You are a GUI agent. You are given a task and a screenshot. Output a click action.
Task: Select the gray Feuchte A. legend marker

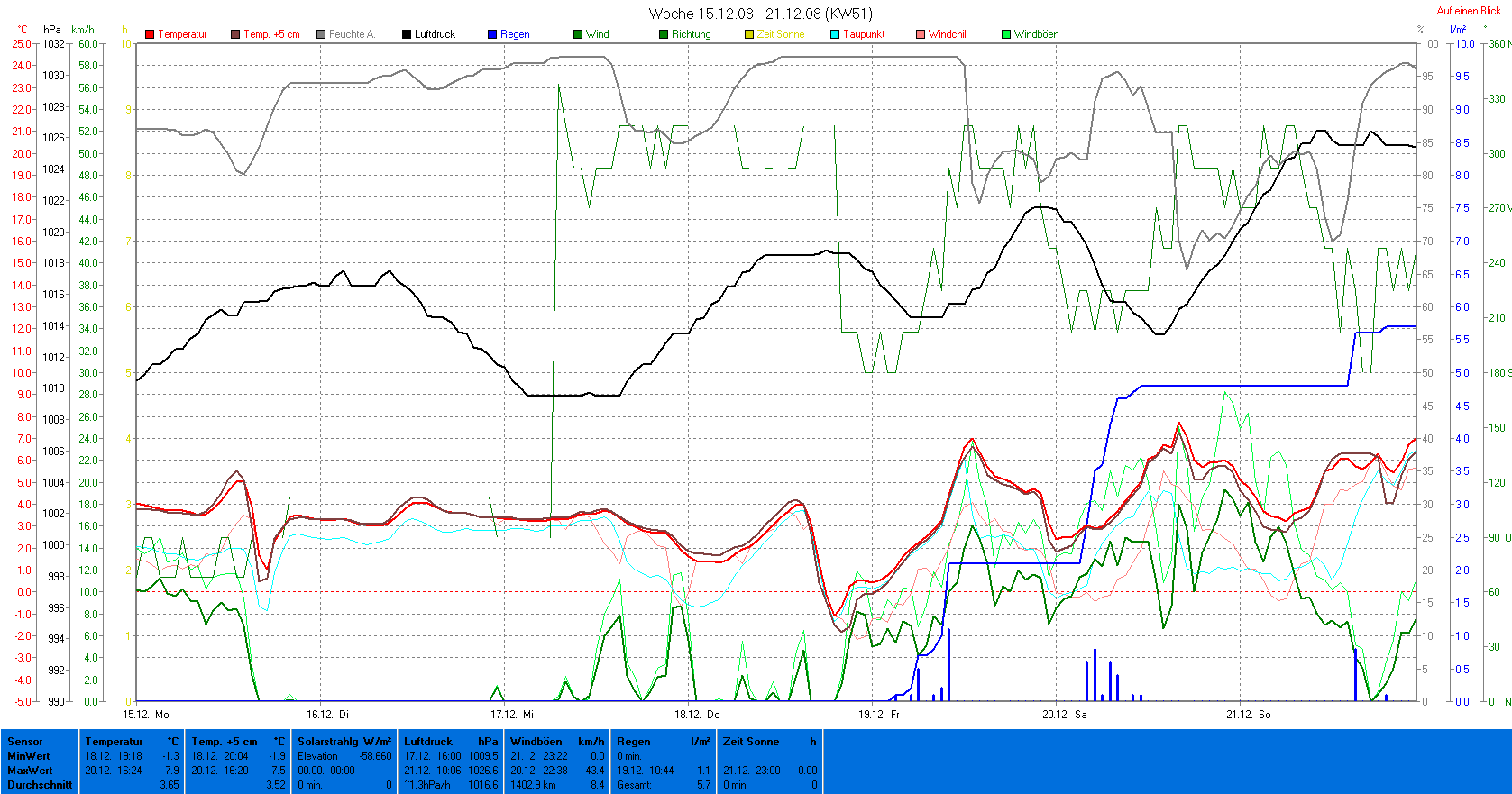(321, 34)
